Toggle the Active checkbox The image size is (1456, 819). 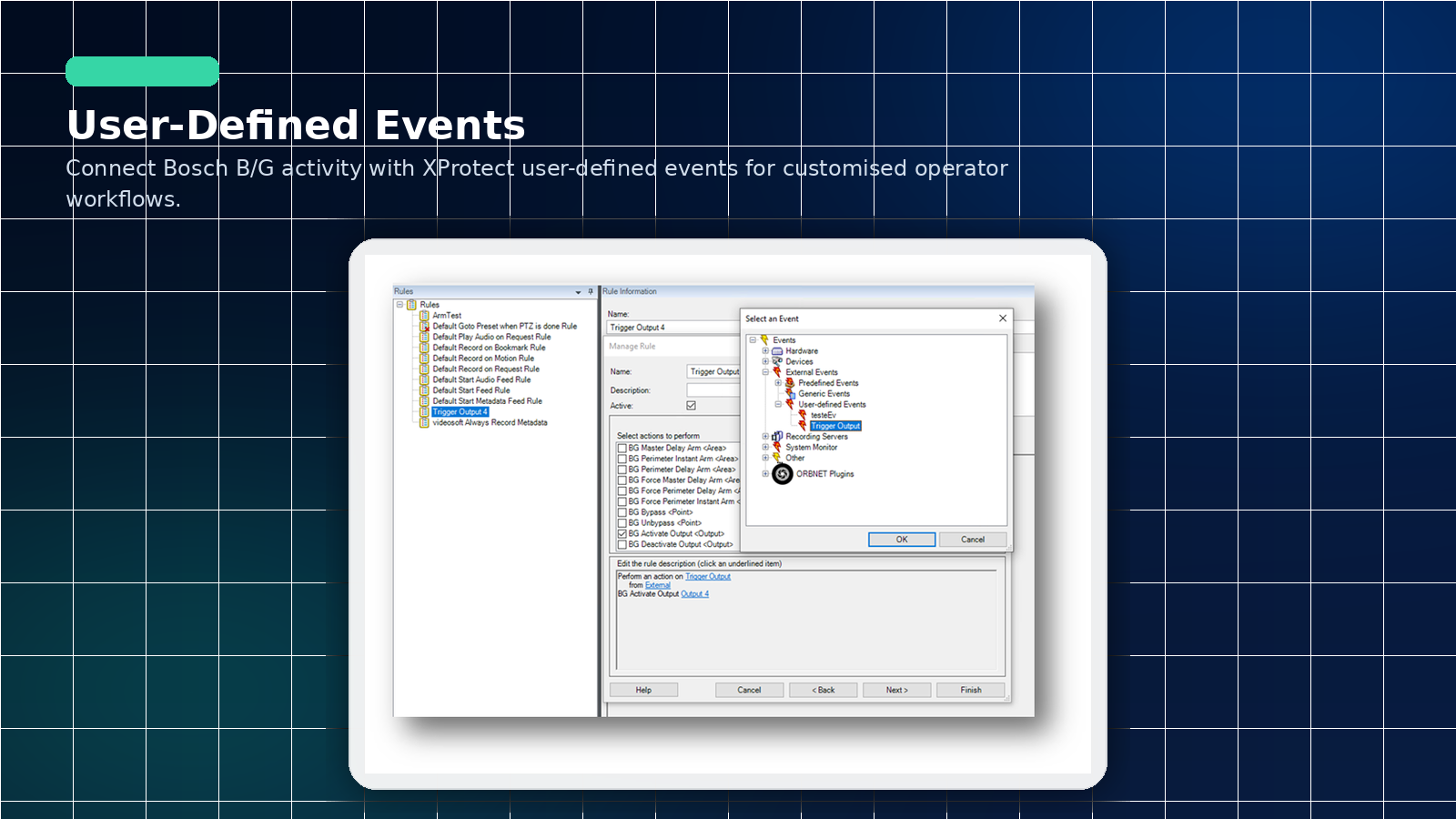pyautogui.click(x=691, y=406)
